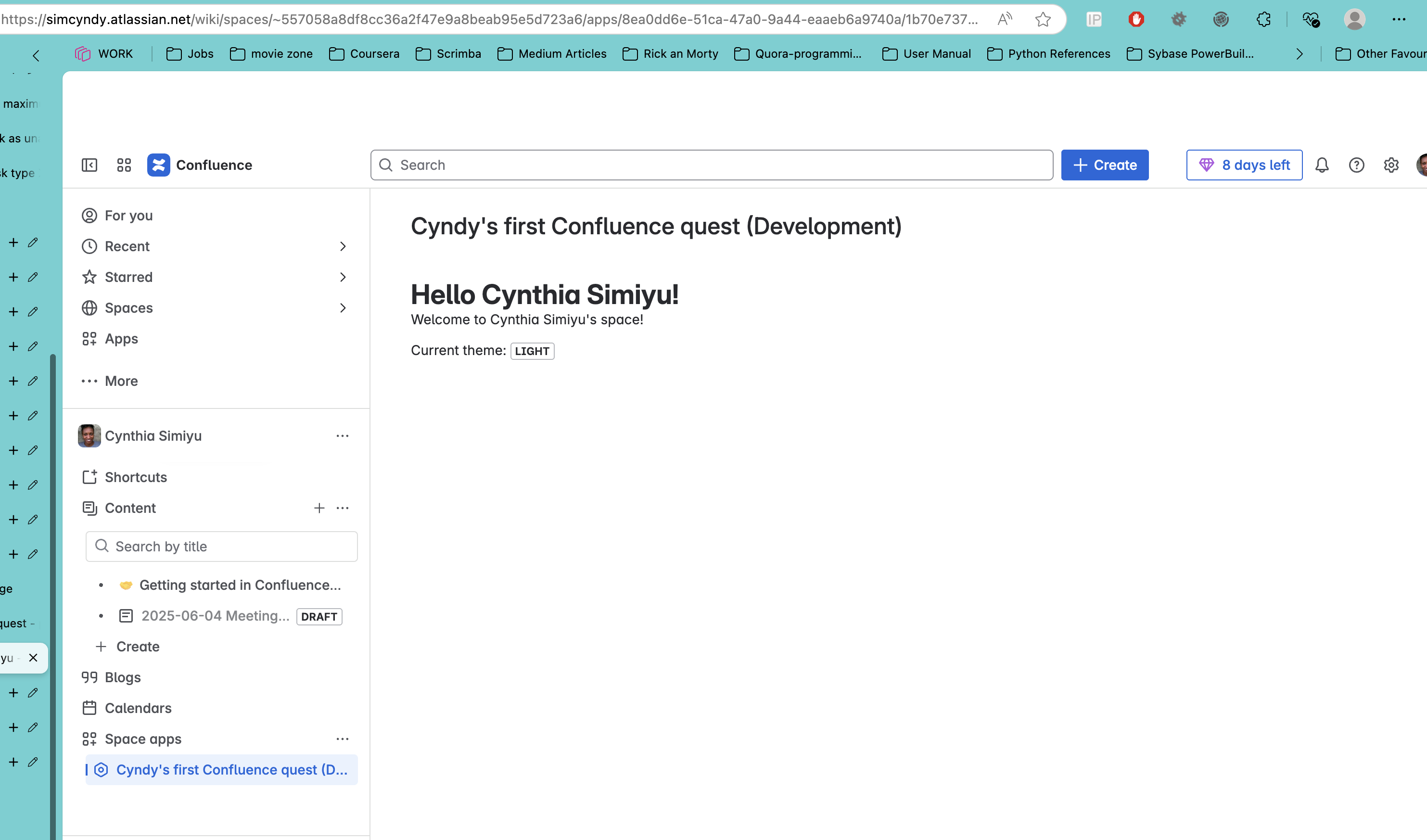Open the Blogs menu item

coord(123,677)
